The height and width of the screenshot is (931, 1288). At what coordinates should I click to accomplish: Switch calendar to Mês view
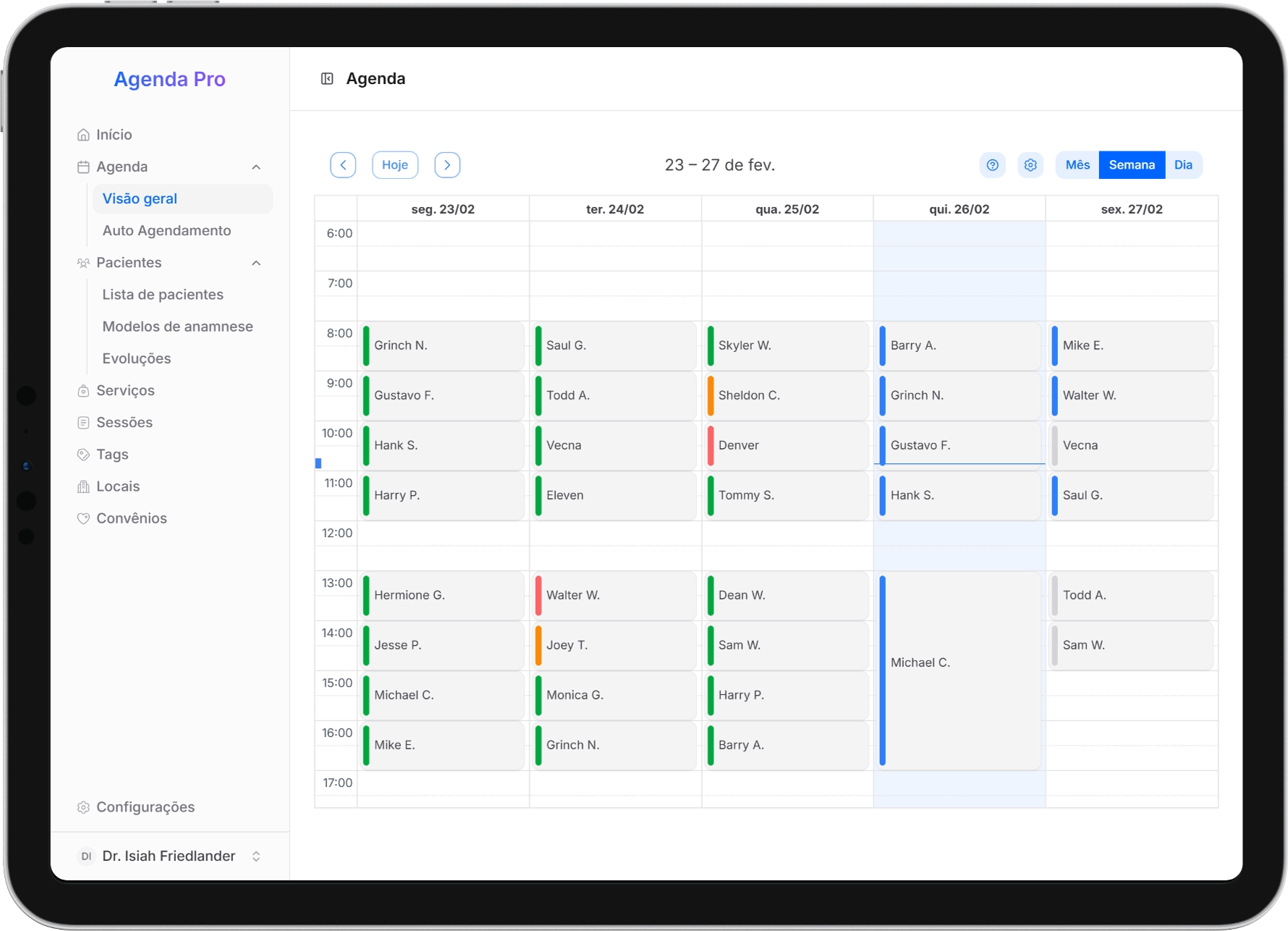point(1077,165)
